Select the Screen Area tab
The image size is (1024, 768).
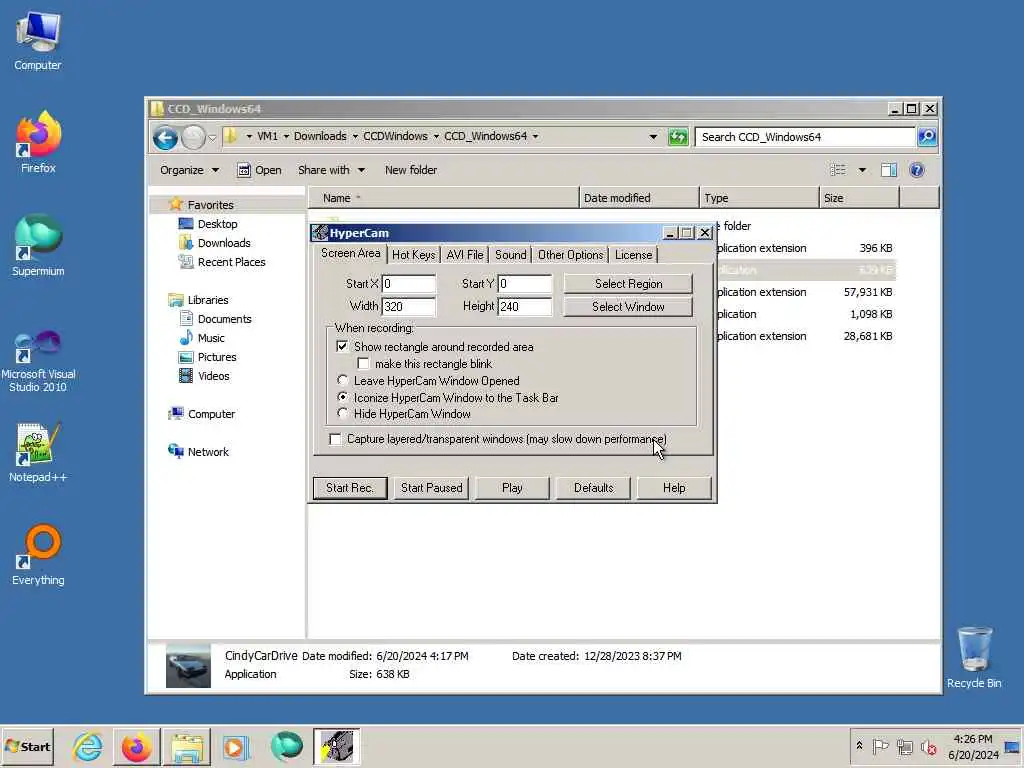coord(351,253)
